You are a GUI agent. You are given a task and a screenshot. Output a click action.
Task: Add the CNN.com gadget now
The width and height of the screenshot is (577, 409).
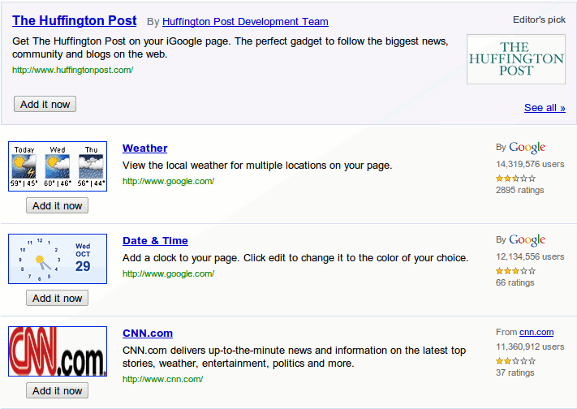pyautogui.click(x=57, y=391)
